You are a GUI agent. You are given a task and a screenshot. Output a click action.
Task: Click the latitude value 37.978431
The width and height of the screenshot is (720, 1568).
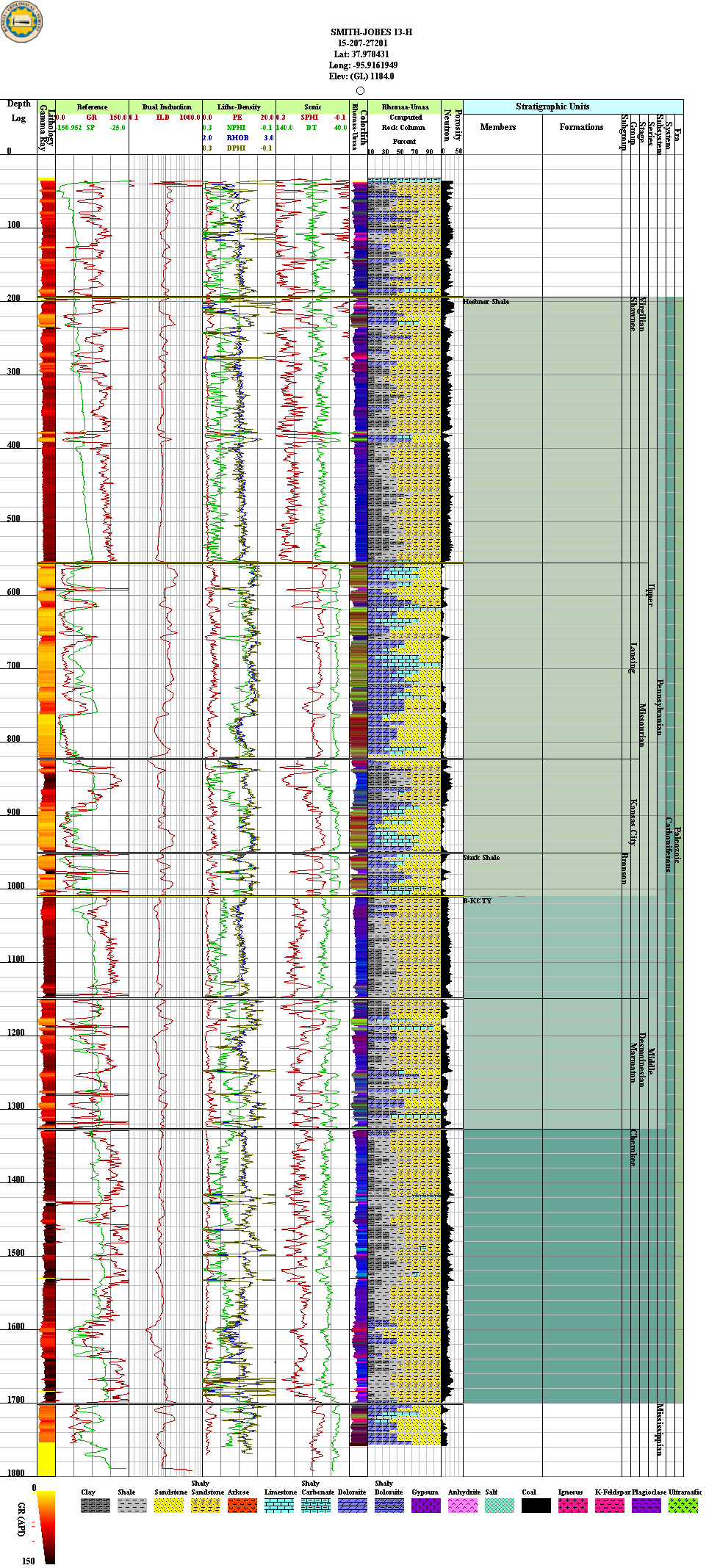point(371,54)
